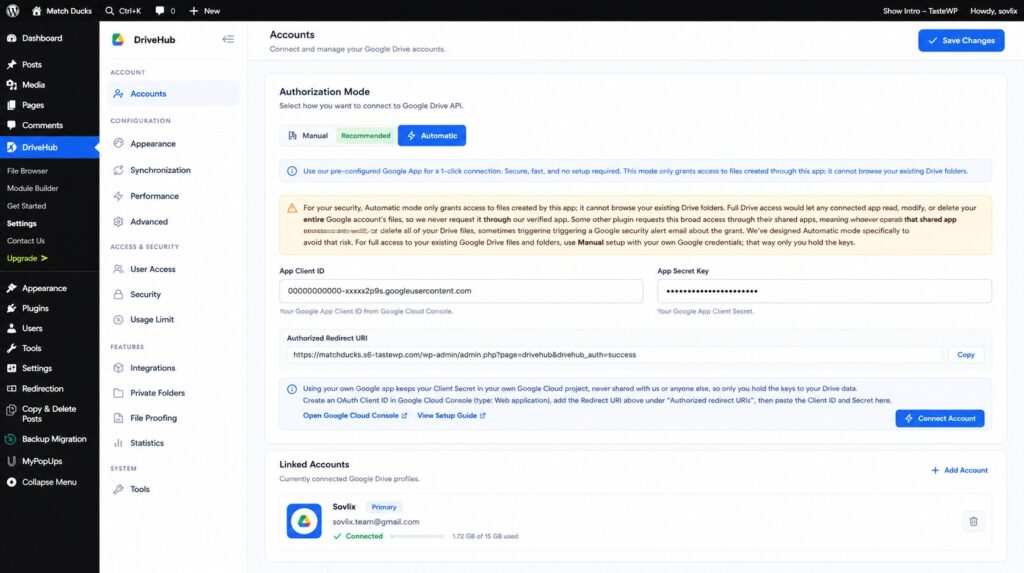
Task: Open Howdy, sovlix user menu
Action: (x=993, y=10)
